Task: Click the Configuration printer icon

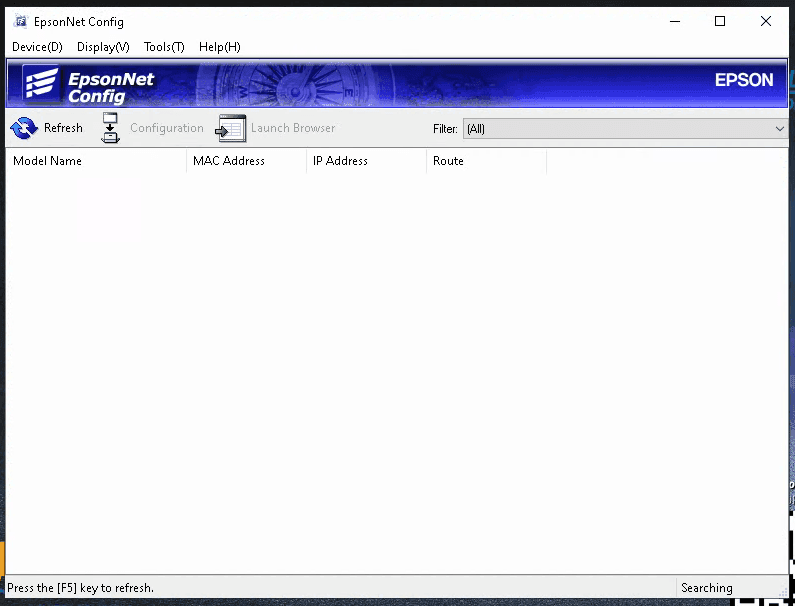Action: pos(110,128)
